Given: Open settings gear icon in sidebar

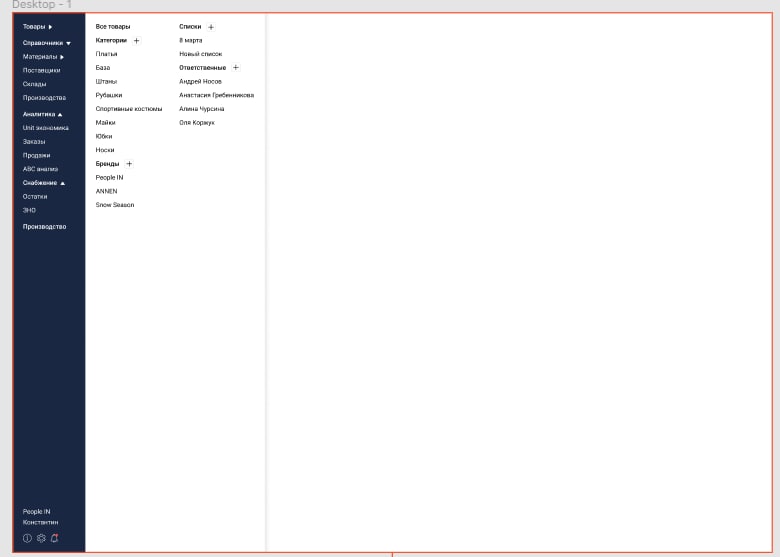Looking at the screenshot, I should [41, 538].
